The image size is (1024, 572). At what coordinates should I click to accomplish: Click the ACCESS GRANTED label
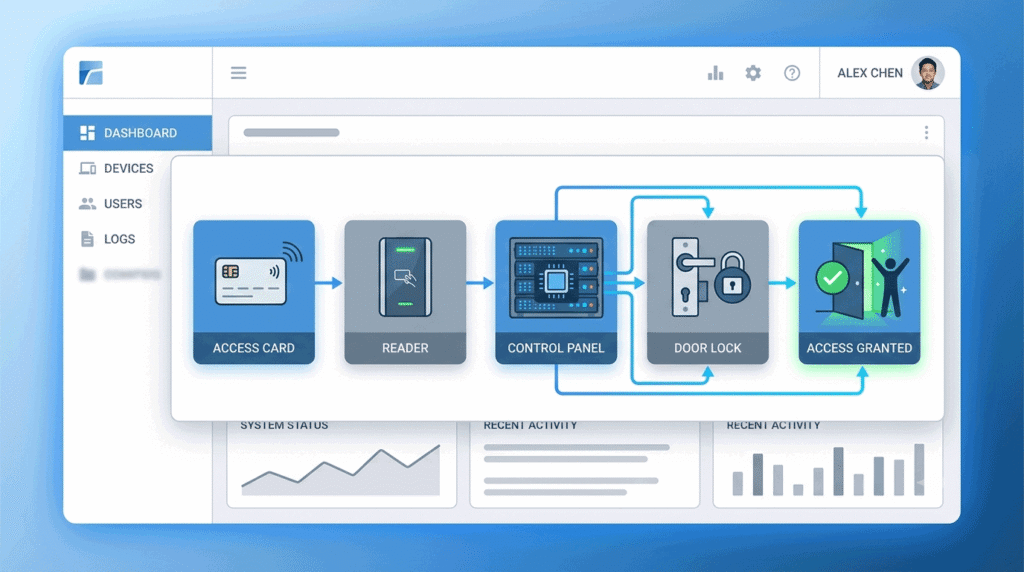859,348
